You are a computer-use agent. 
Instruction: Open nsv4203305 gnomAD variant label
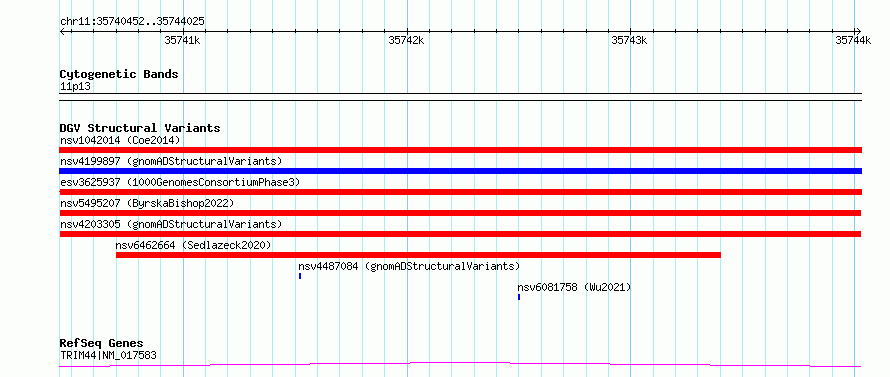171,224
